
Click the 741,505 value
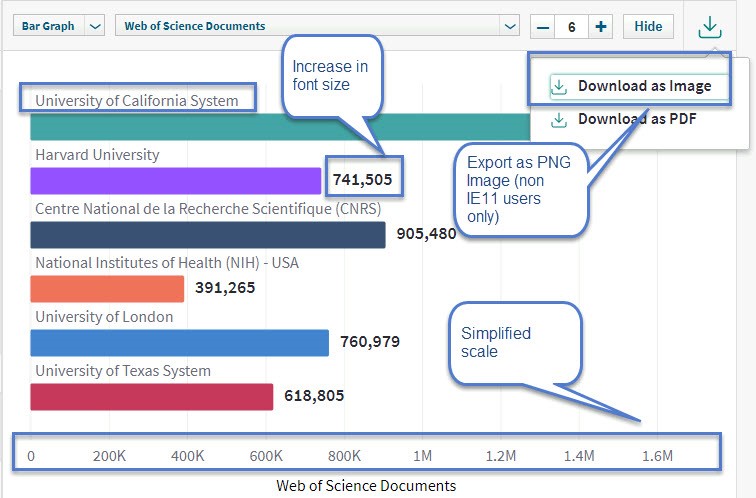363,180
